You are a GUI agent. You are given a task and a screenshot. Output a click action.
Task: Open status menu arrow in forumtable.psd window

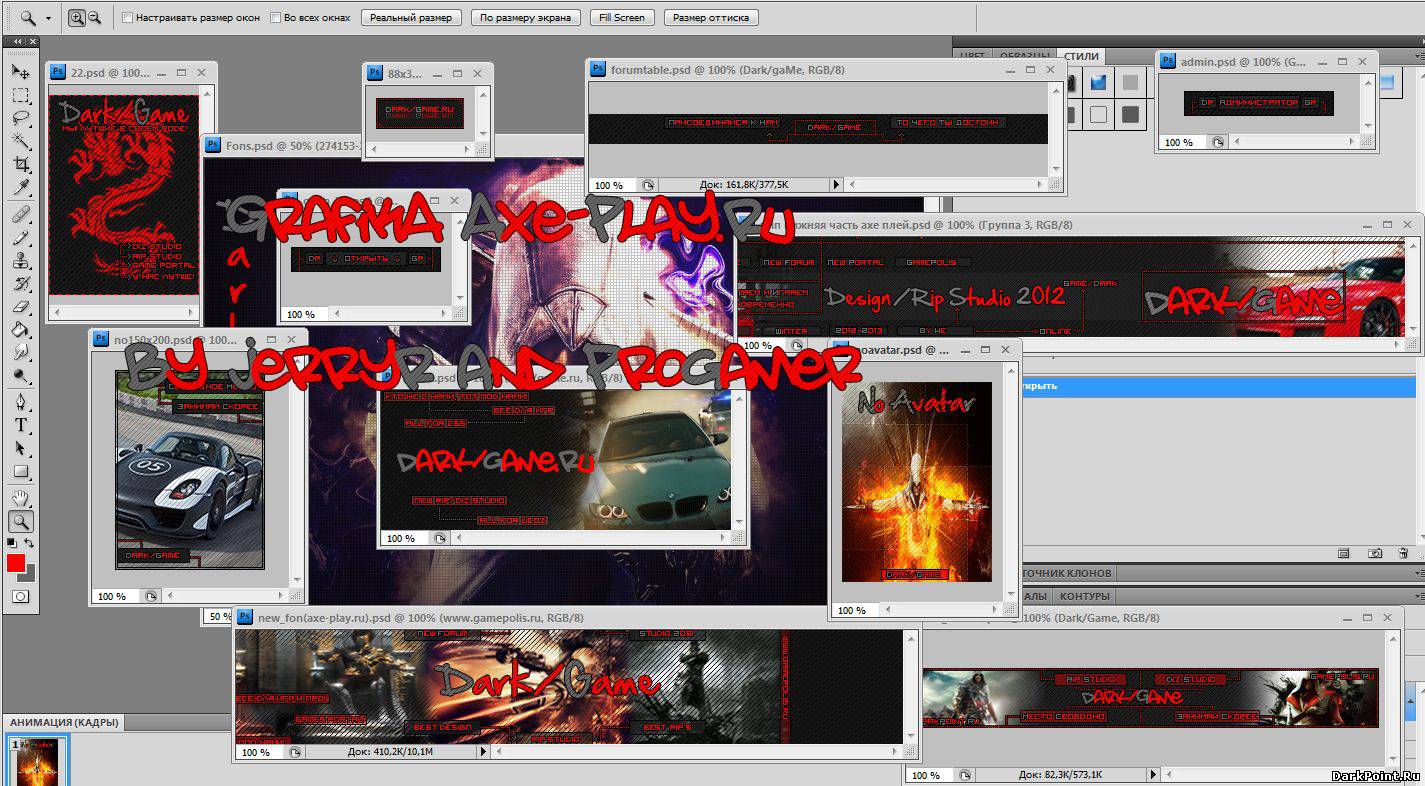tap(837, 185)
